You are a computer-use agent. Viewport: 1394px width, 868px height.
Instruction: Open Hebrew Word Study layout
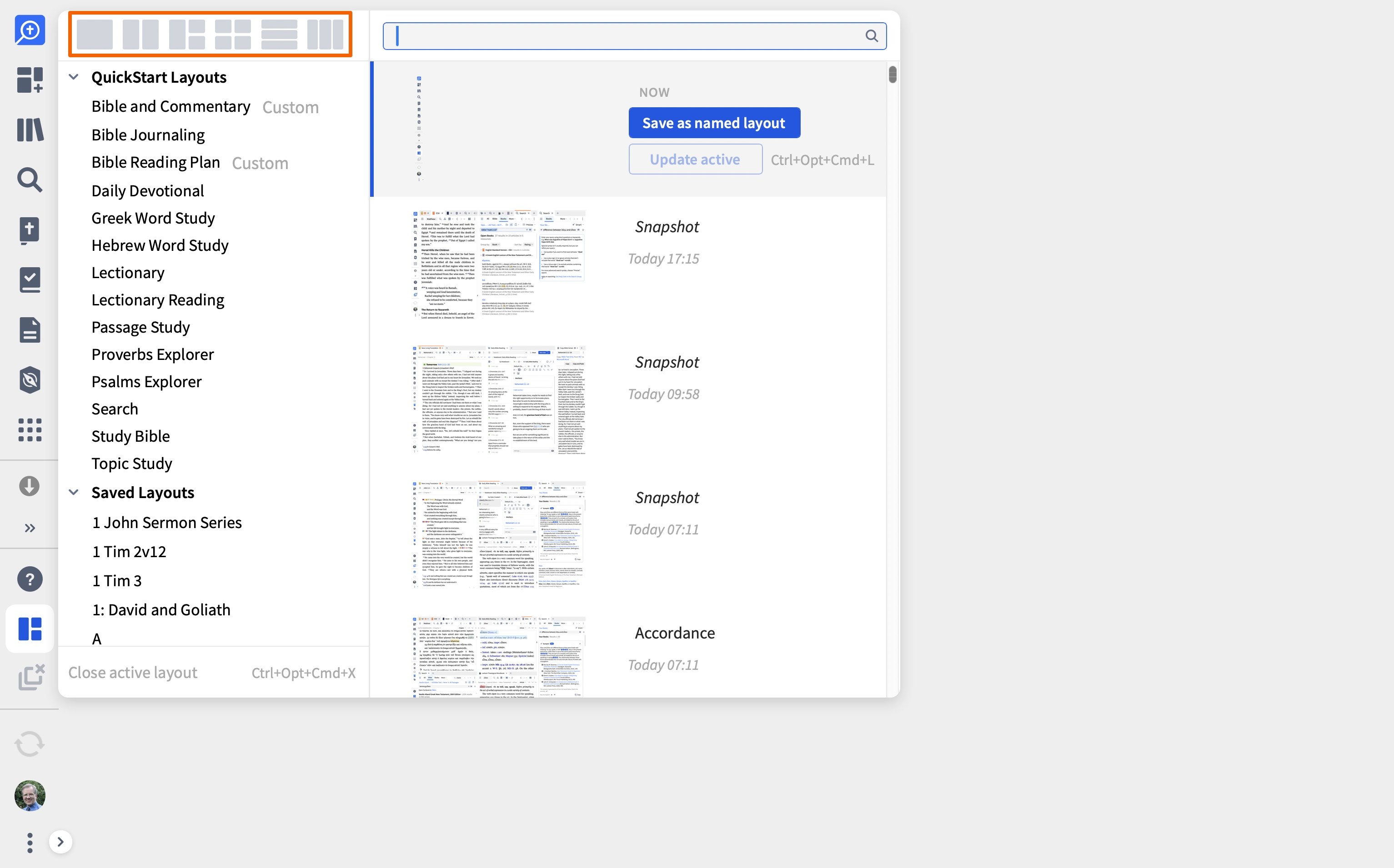pos(160,245)
